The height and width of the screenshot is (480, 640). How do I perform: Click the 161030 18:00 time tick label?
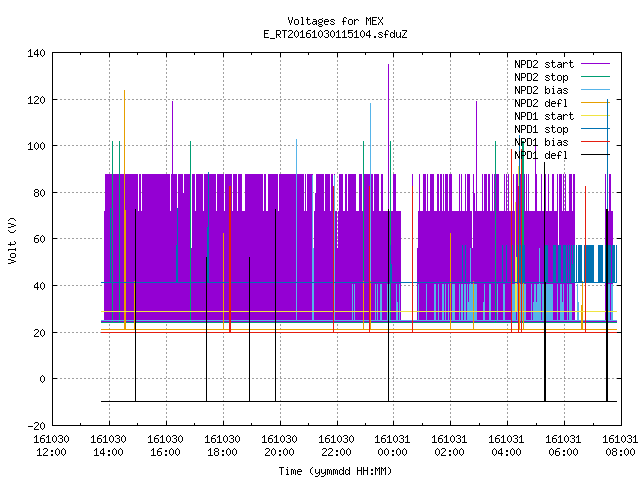(222, 446)
